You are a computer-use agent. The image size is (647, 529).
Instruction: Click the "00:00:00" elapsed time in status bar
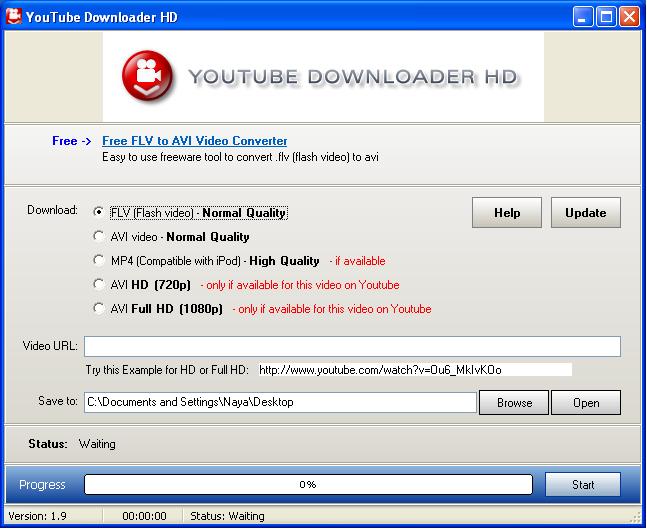pos(144,516)
